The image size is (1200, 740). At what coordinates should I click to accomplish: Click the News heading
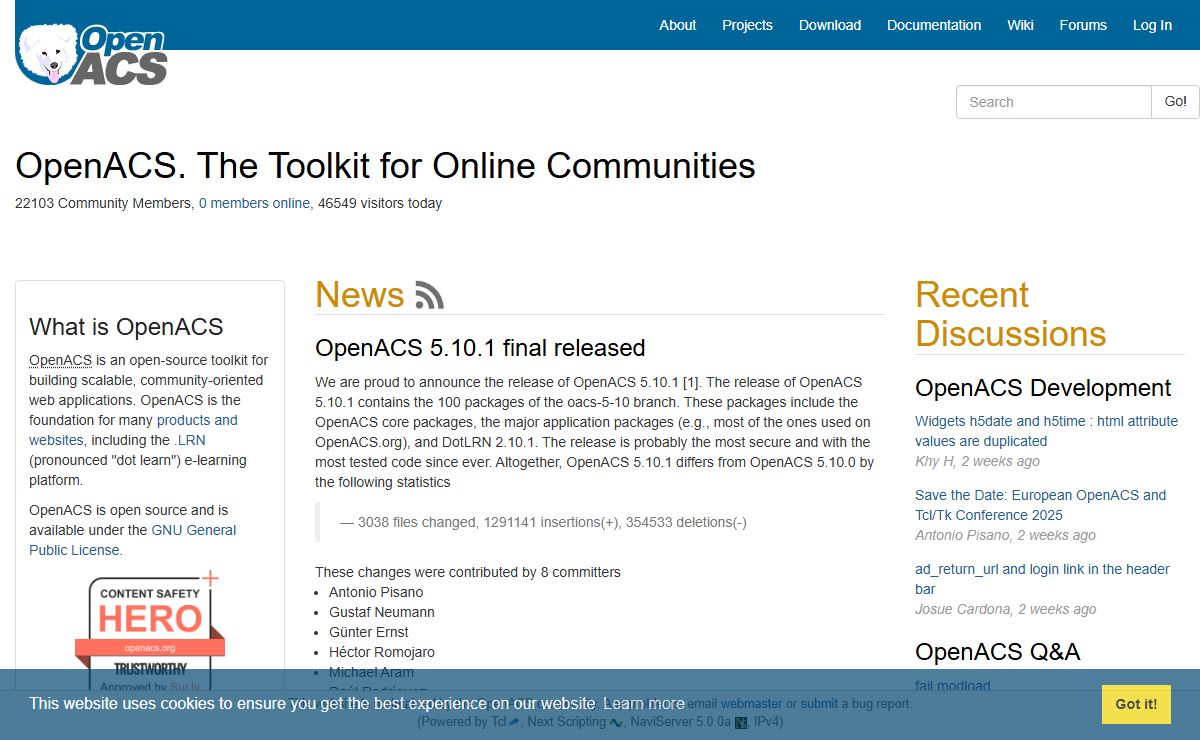[x=360, y=295]
